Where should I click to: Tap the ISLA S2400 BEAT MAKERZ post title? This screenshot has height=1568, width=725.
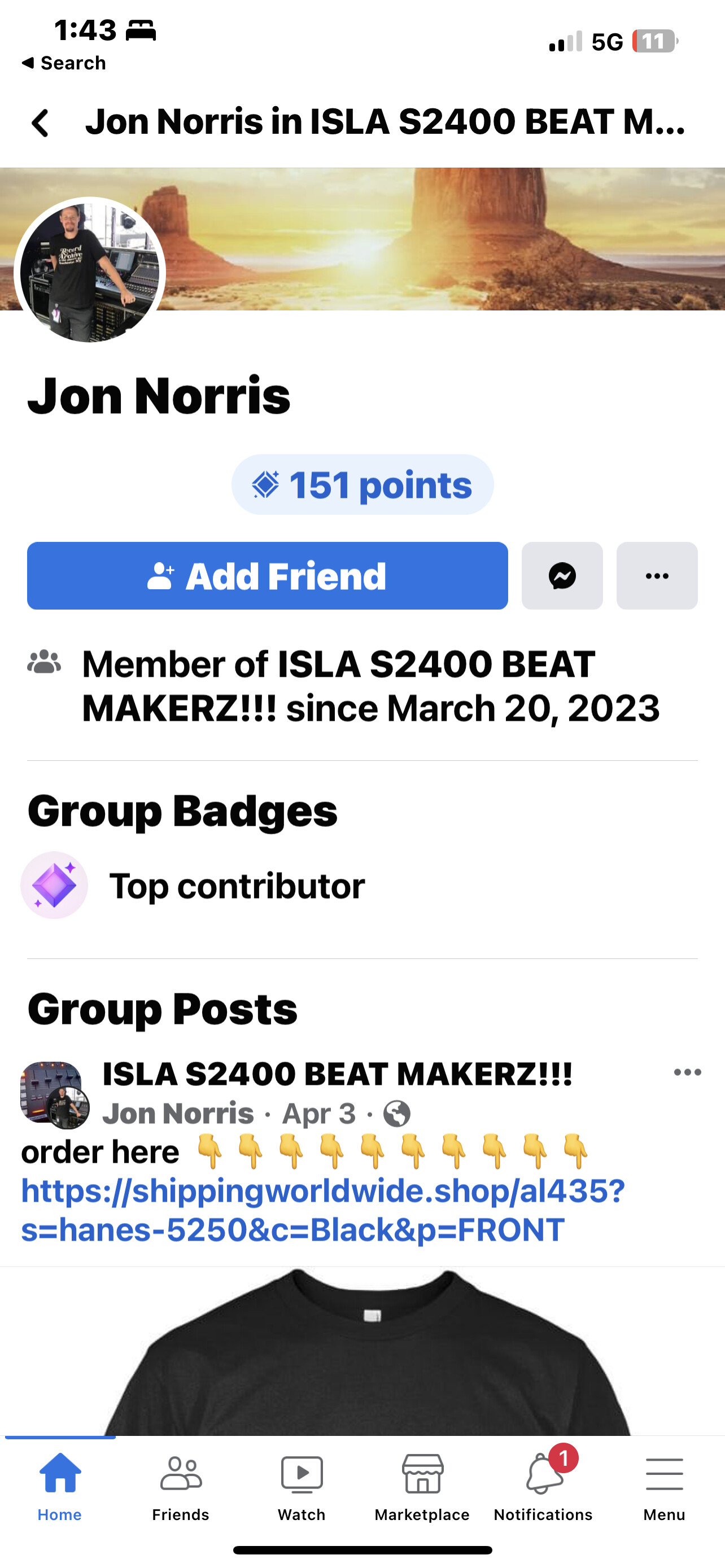pyautogui.click(x=337, y=1074)
